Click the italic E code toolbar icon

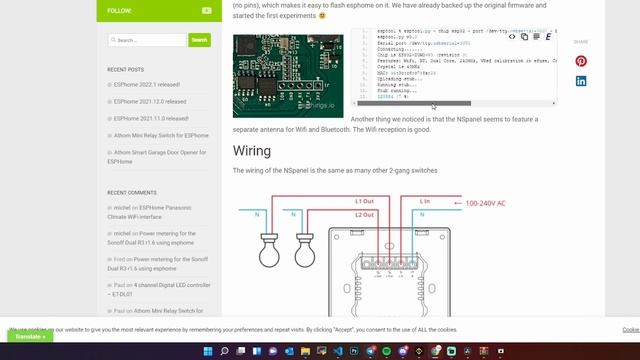click(x=548, y=37)
